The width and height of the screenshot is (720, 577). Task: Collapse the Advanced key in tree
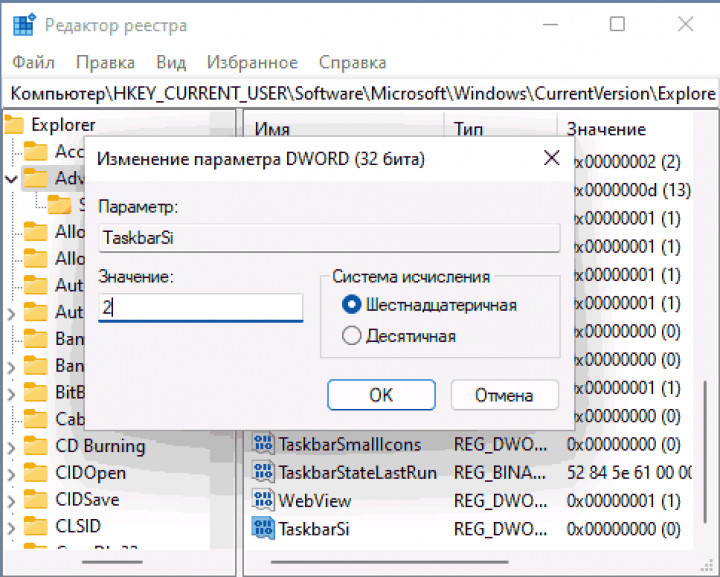[x=11, y=179]
